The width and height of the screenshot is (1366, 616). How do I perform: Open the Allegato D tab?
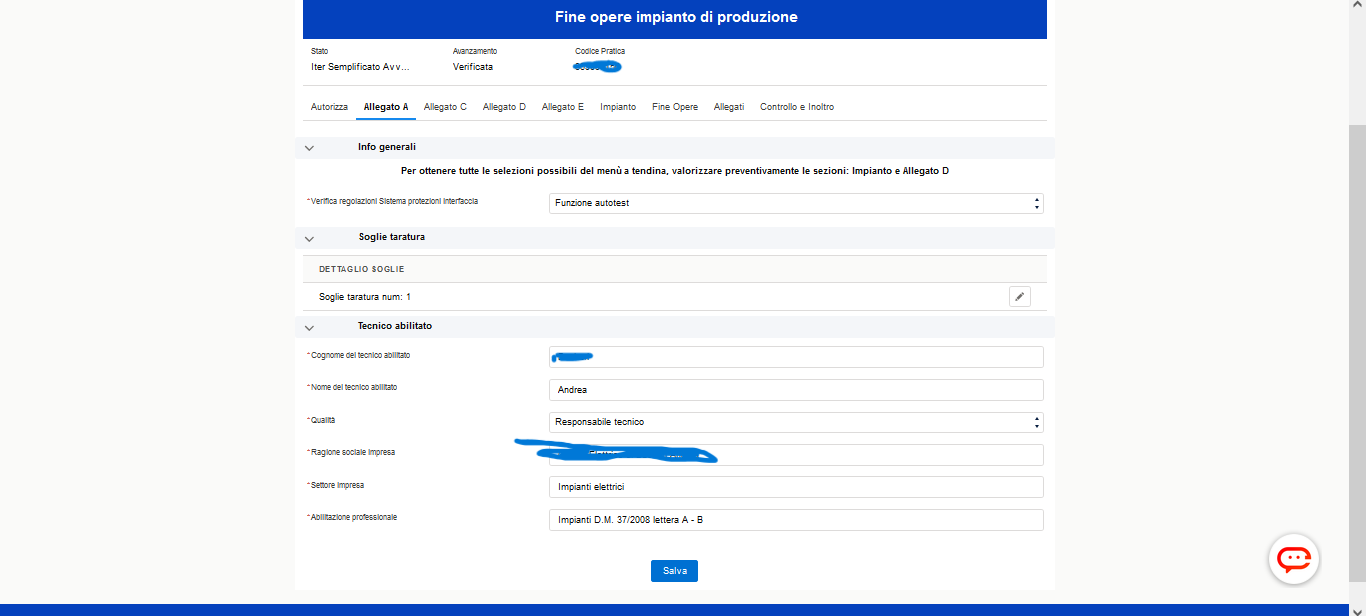[x=504, y=107]
